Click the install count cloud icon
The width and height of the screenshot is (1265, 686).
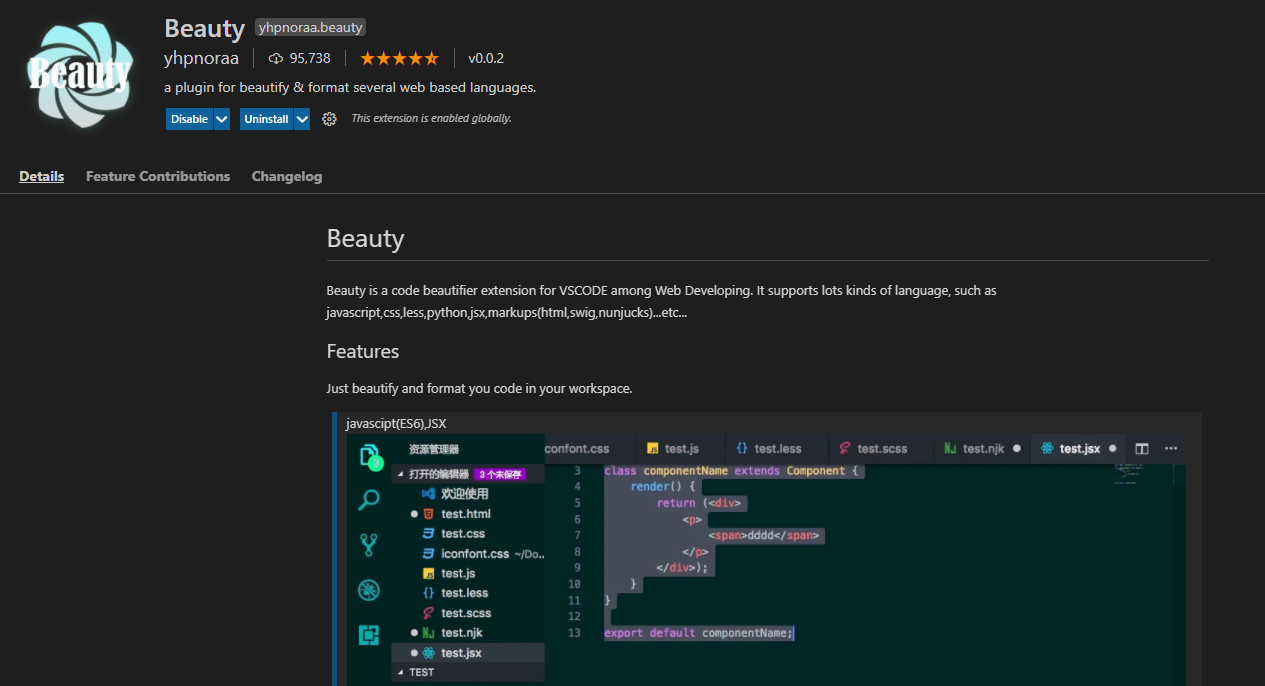[276, 59]
